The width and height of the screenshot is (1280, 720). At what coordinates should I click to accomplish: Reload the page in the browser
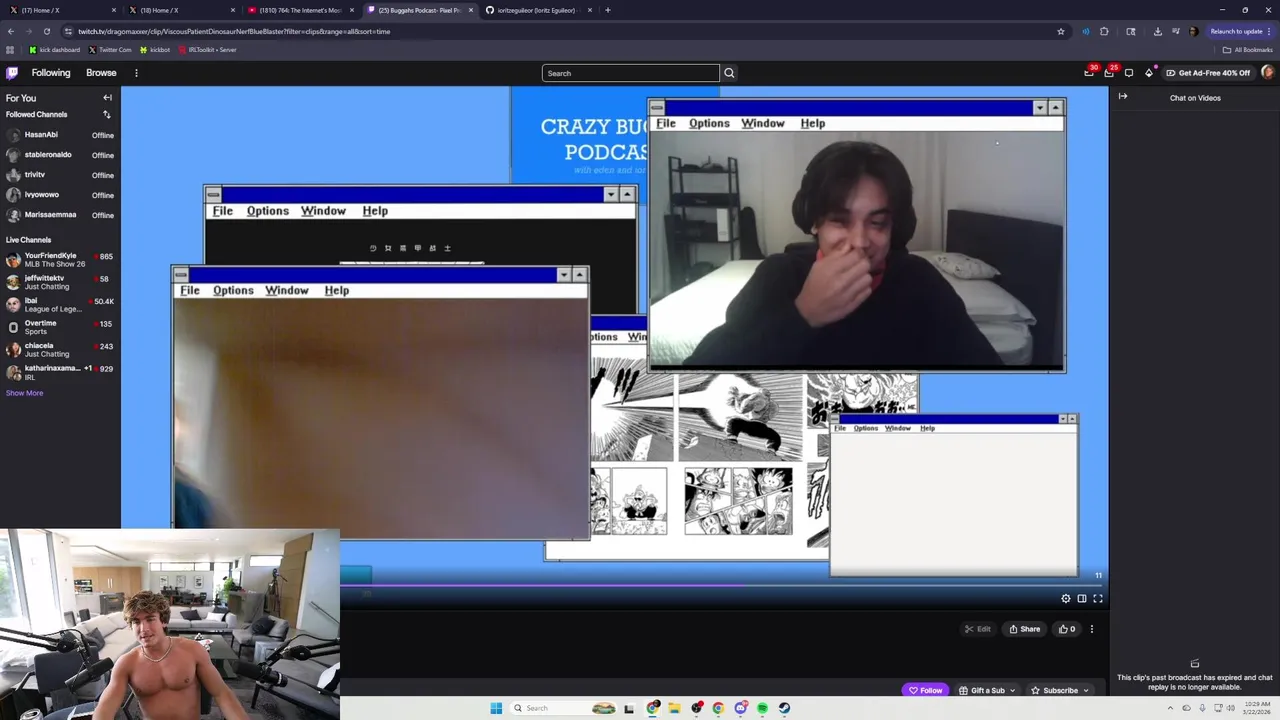[45, 31]
